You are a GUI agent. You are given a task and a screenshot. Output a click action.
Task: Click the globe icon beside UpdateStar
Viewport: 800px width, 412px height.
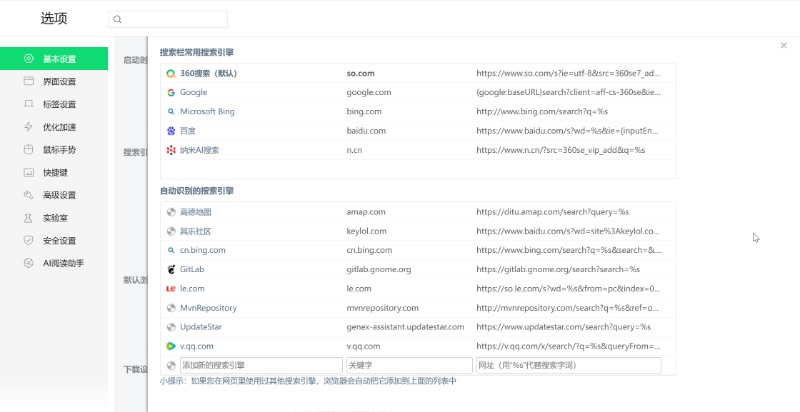pyautogui.click(x=171, y=327)
